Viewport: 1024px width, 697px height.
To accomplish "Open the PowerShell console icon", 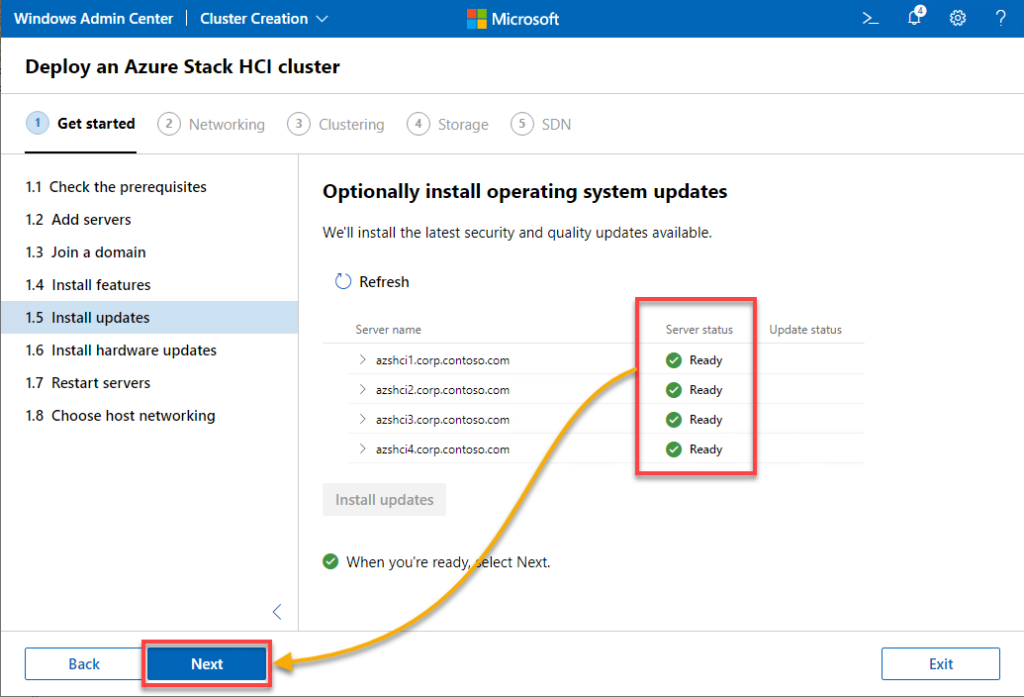I will coord(870,19).
